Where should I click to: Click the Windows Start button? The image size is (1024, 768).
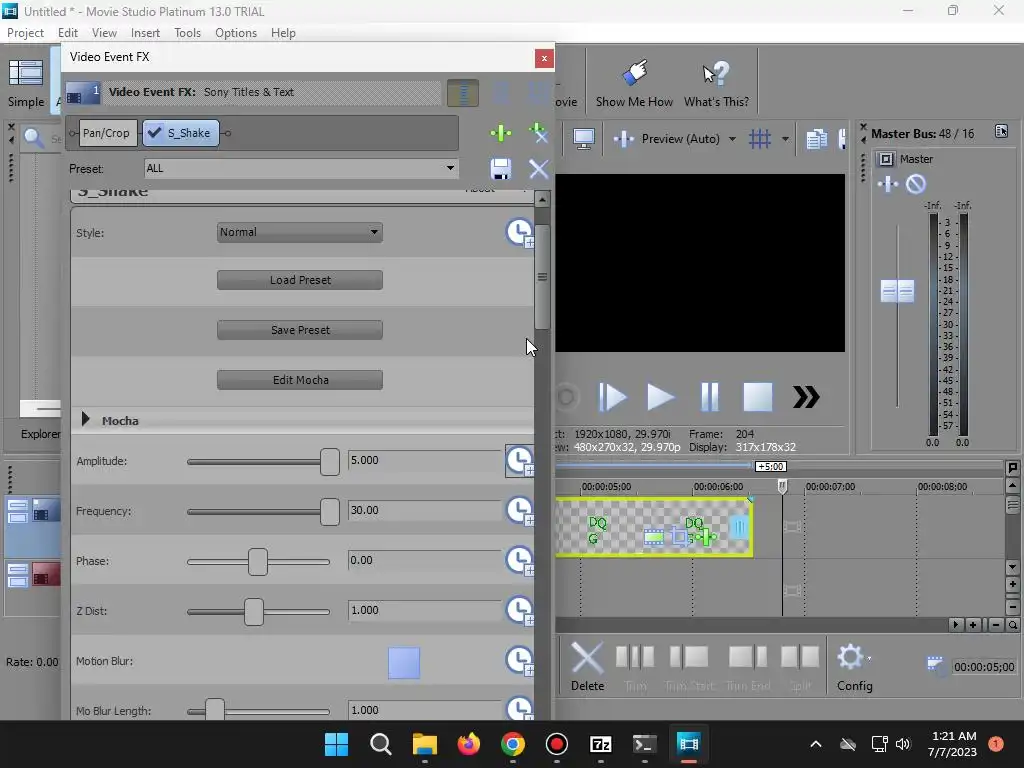pos(336,744)
